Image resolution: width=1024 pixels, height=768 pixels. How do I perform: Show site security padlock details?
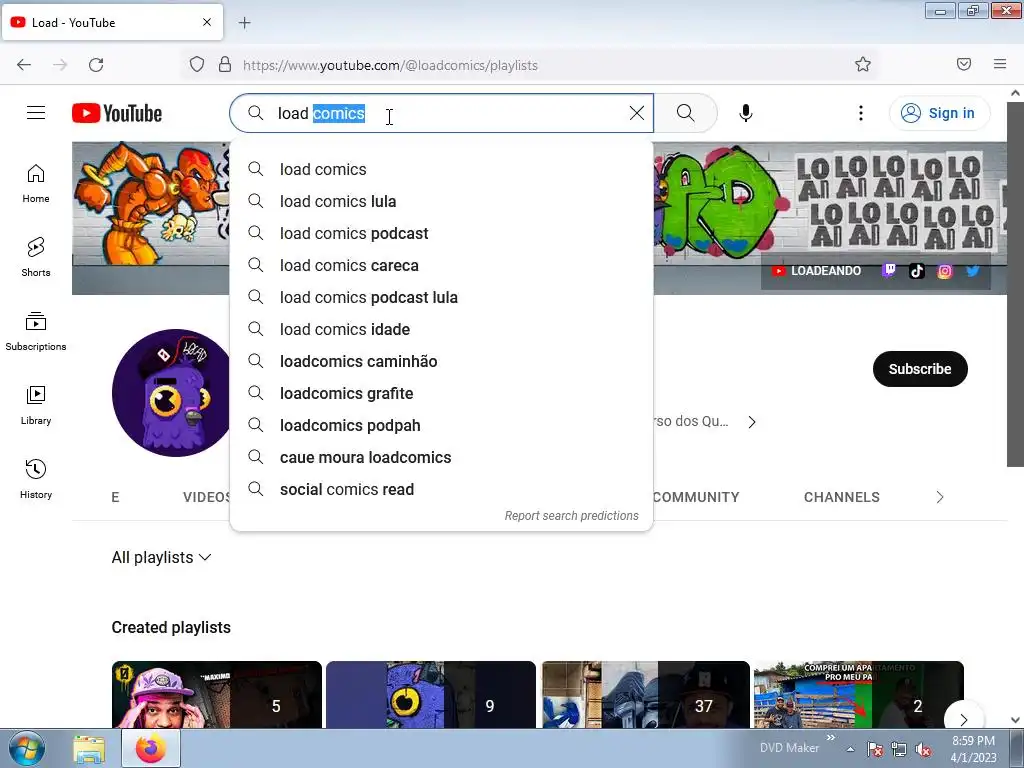[225, 64]
